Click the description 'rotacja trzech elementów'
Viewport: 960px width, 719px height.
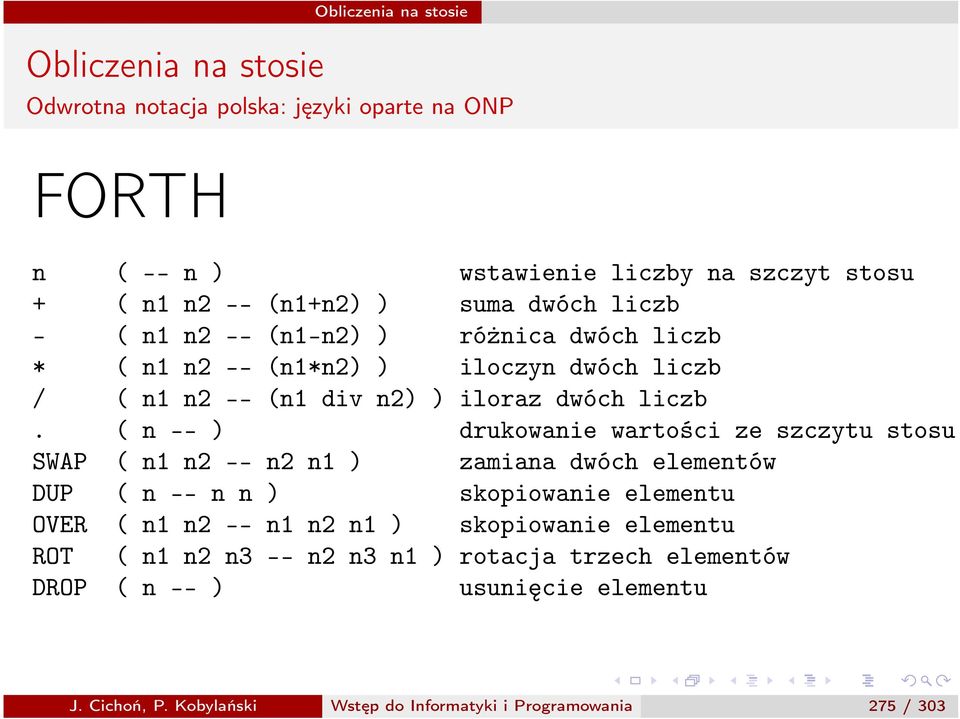624,556
